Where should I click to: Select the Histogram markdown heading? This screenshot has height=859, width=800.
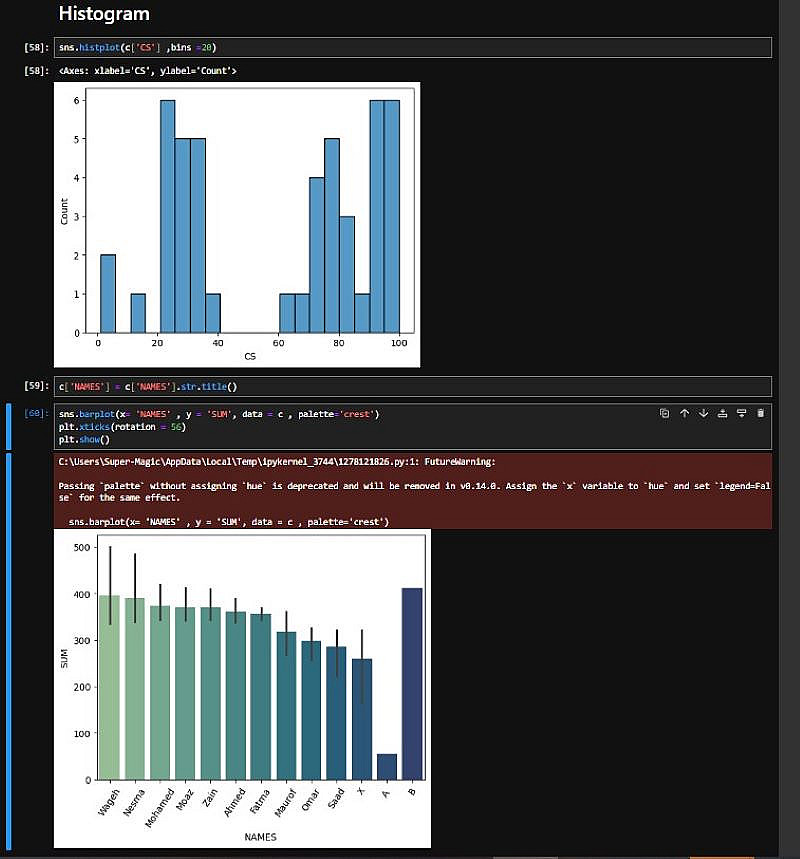click(104, 14)
